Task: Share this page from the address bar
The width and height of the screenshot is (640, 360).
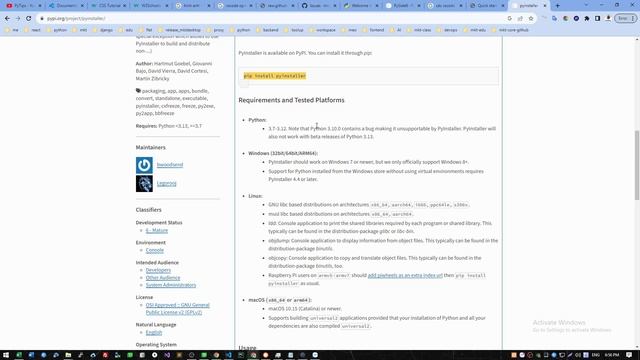Action: coord(520,18)
